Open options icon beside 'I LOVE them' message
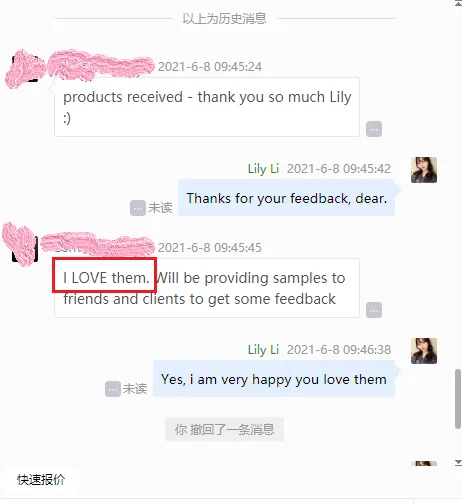 click(374, 310)
